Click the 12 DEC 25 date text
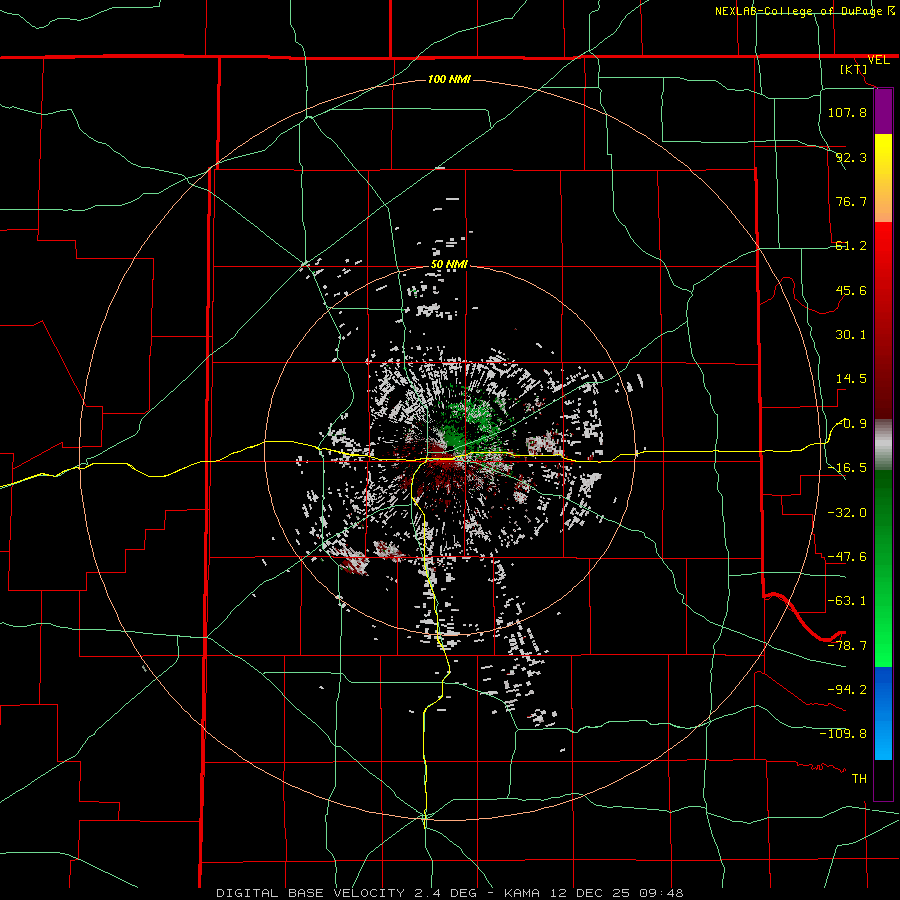900x900 pixels. coord(593,893)
